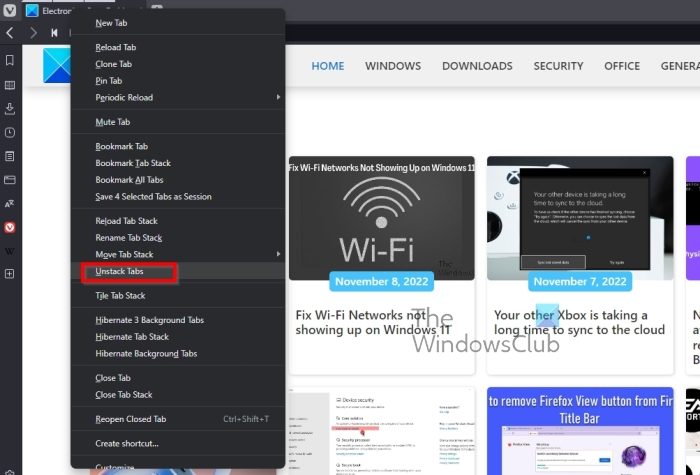The height and width of the screenshot is (475, 700).
Task: Open the Wi-Fi article thumbnail
Action: [x=382, y=218]
